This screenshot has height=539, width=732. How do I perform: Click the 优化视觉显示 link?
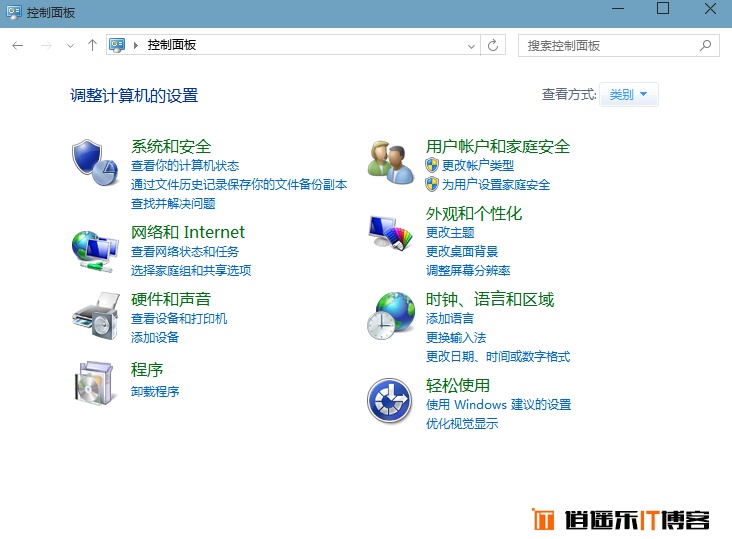pyautogui.click(x=462, y=424)
